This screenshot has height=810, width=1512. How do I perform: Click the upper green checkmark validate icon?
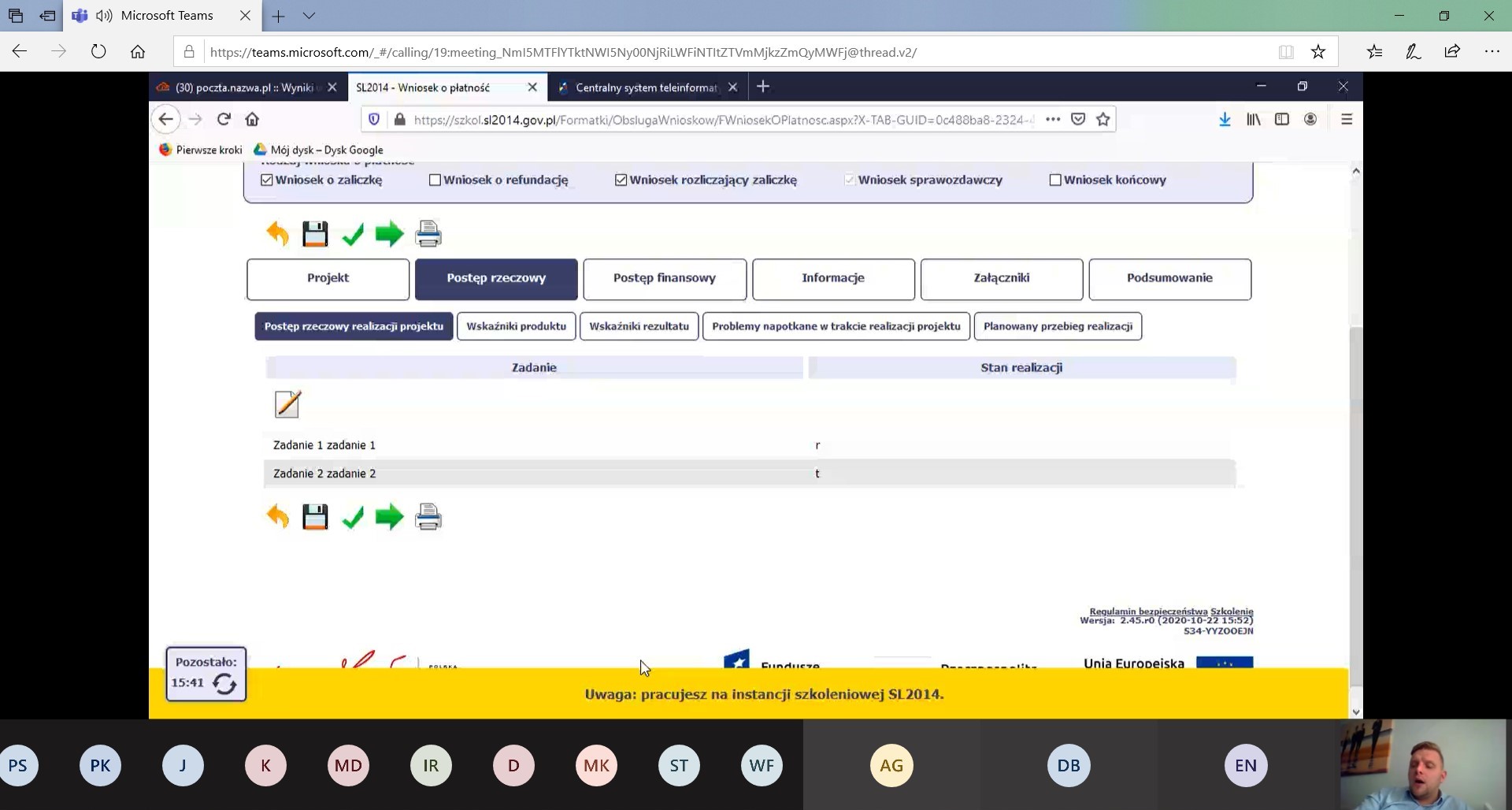(x=353, y=234)
